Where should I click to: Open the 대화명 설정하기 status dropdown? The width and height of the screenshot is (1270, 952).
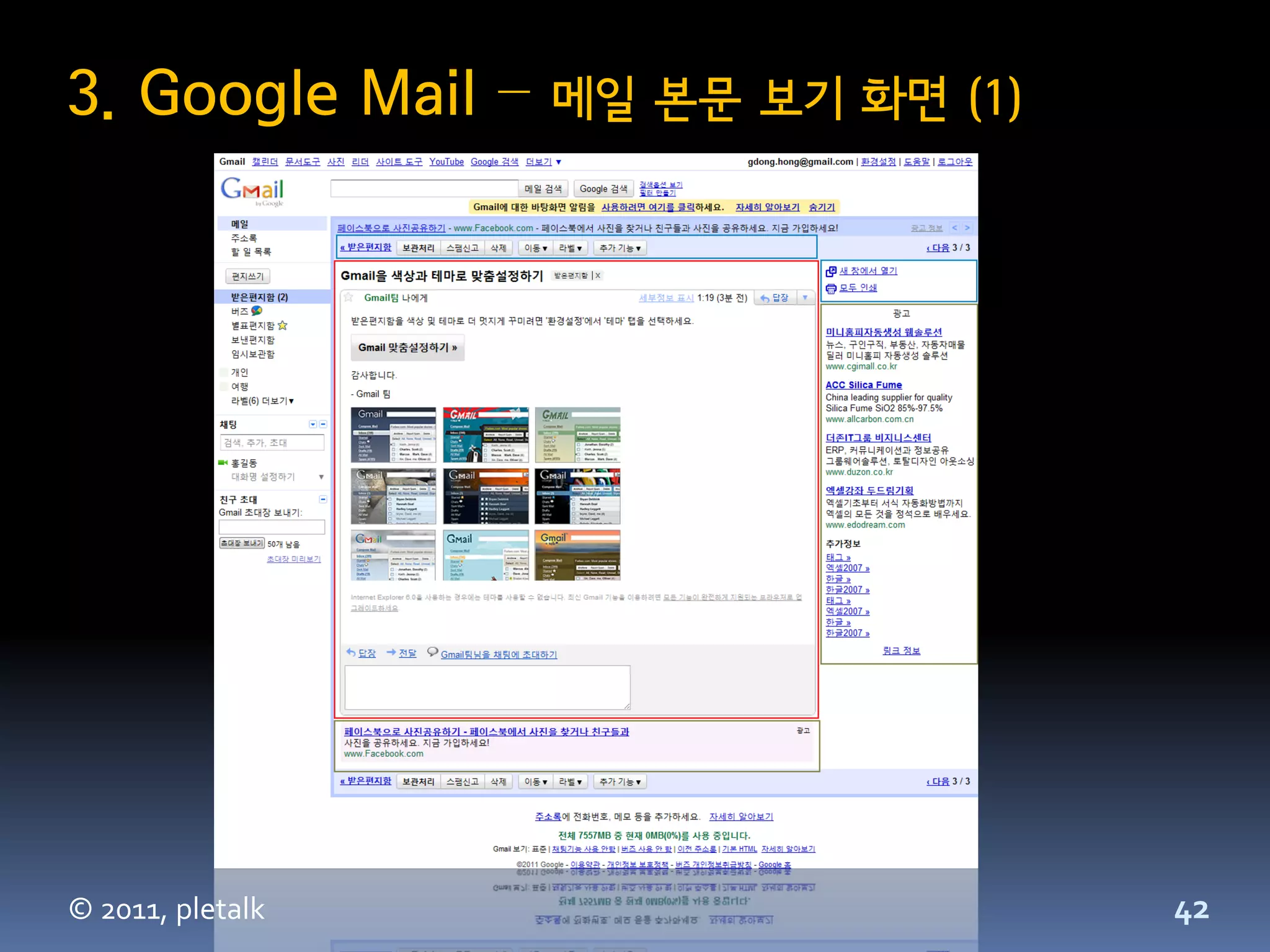click(321, 477)
